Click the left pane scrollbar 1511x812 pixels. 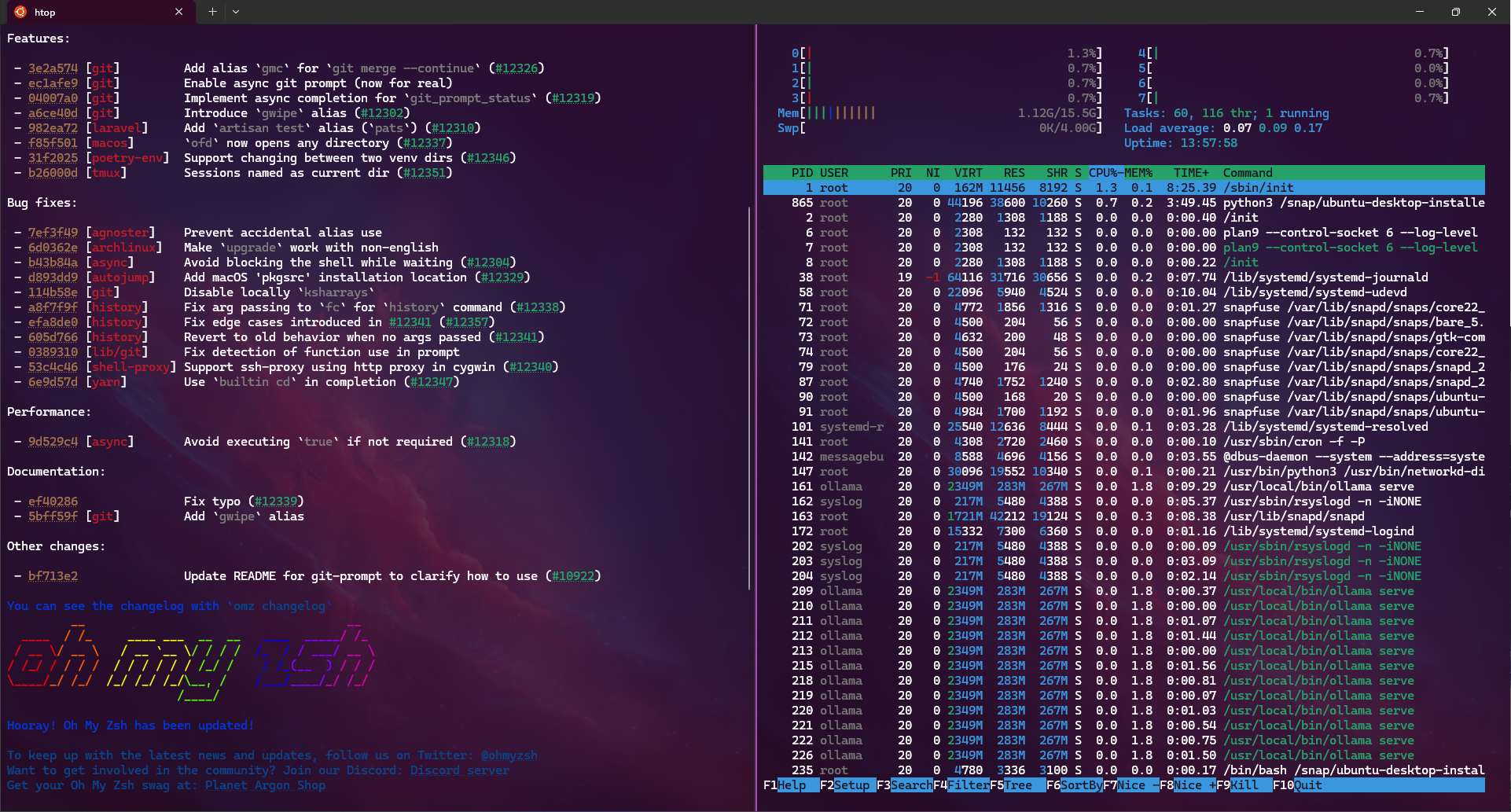pos(750,397)
